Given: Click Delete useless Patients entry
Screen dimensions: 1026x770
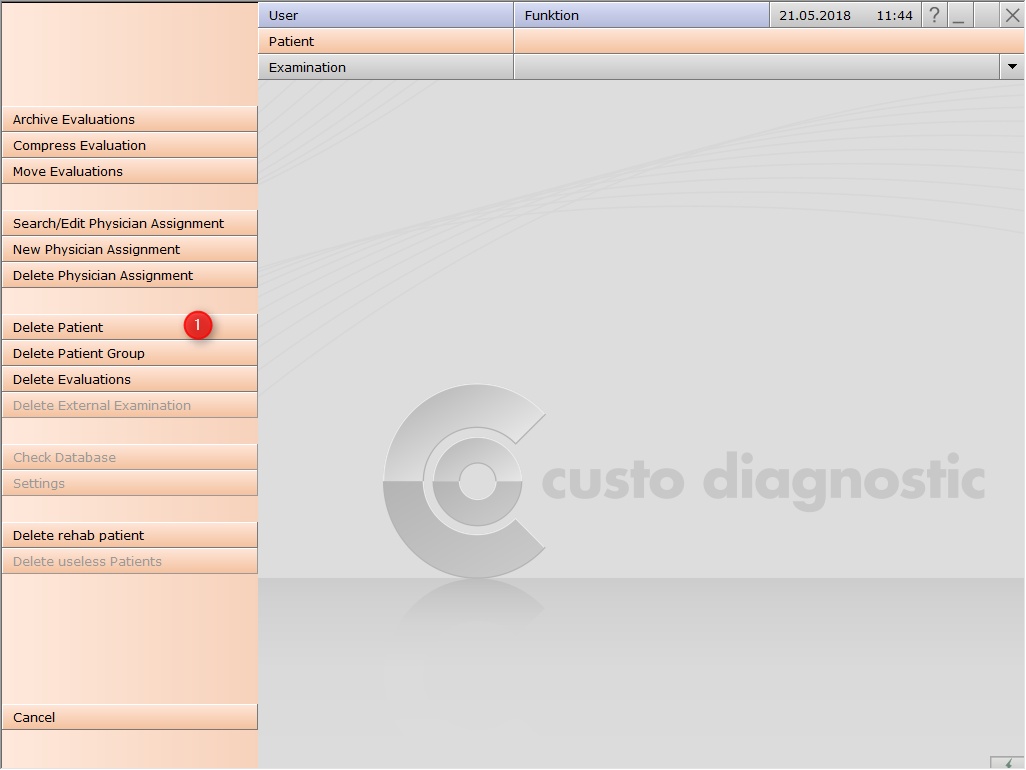Looking at the screenshot, I should (130, 561).
